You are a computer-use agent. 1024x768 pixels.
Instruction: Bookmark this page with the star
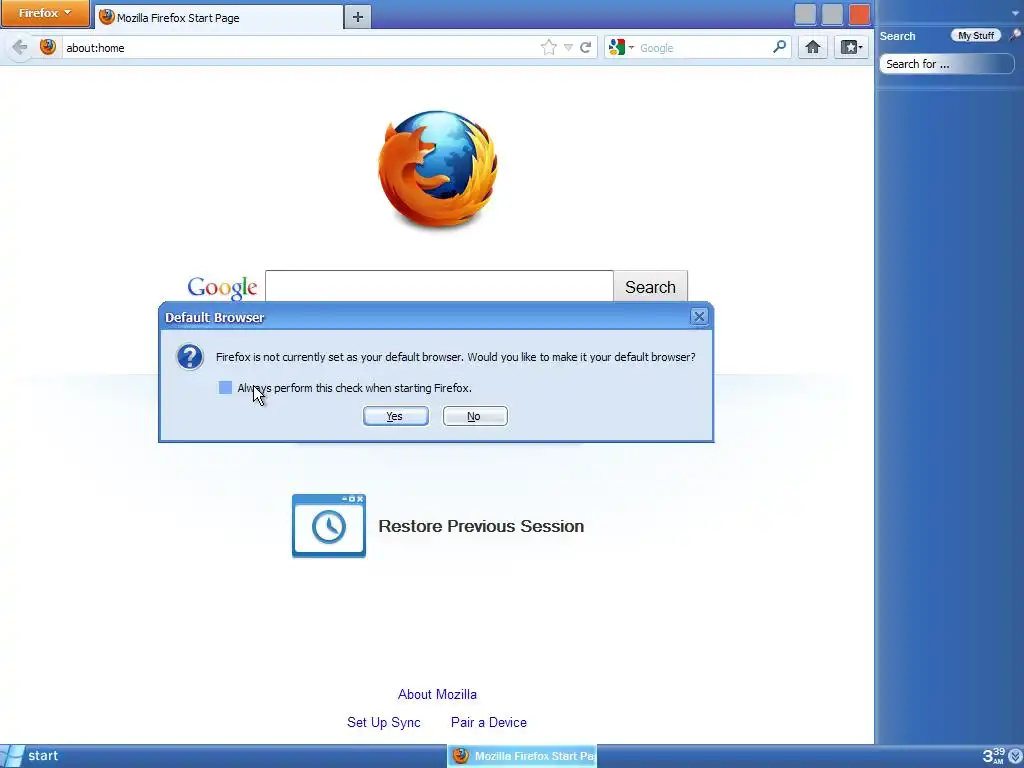[549, 47]
